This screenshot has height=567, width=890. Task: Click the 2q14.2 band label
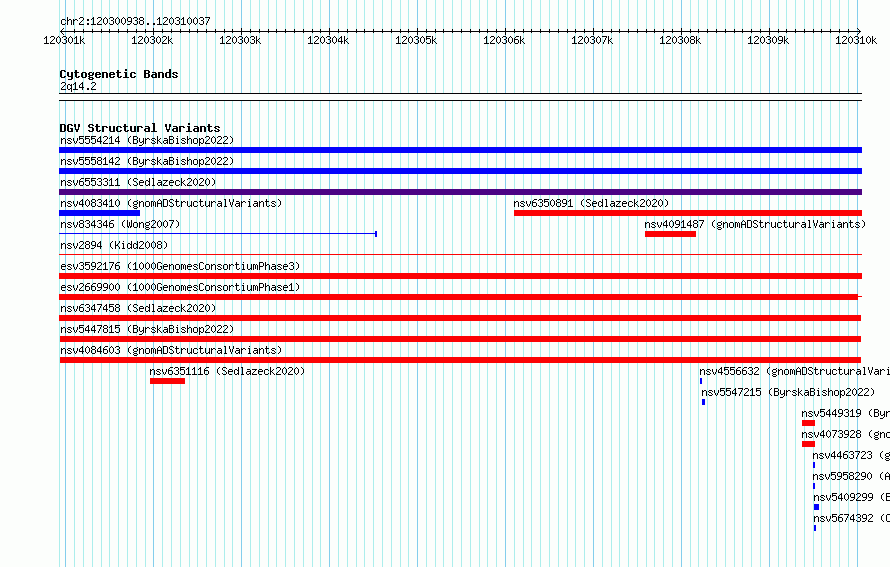(x=78, y=86)
